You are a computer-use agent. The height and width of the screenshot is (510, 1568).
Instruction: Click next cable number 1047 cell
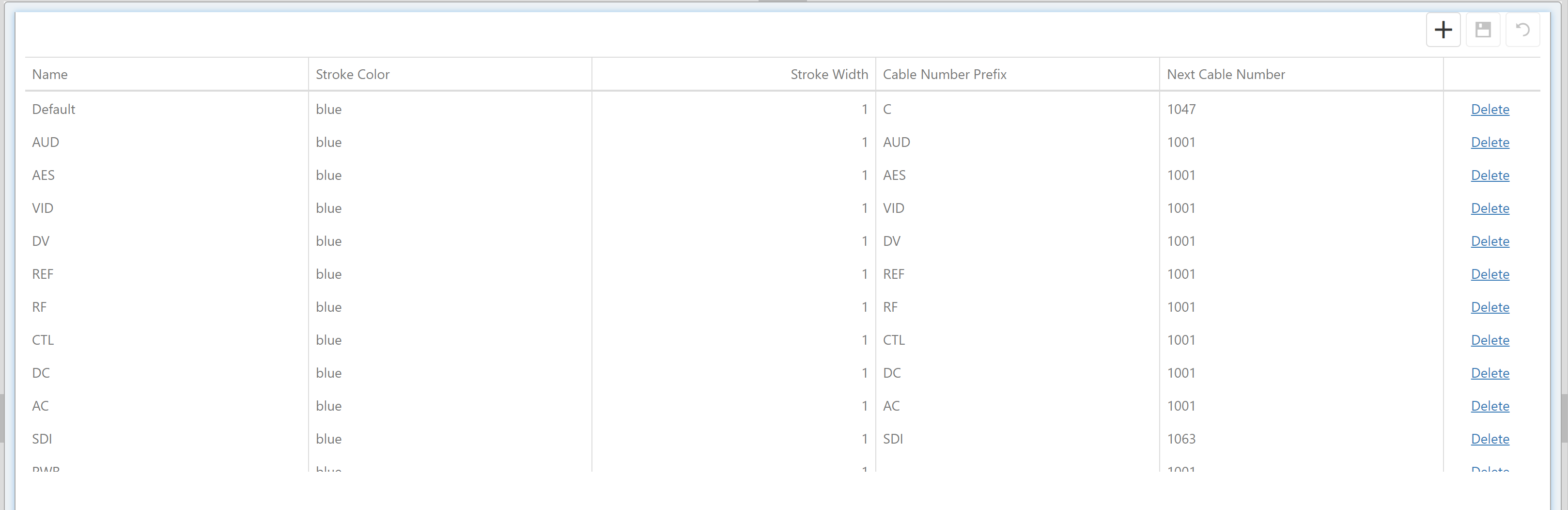pyautogui.click(x=1181, y=110)
